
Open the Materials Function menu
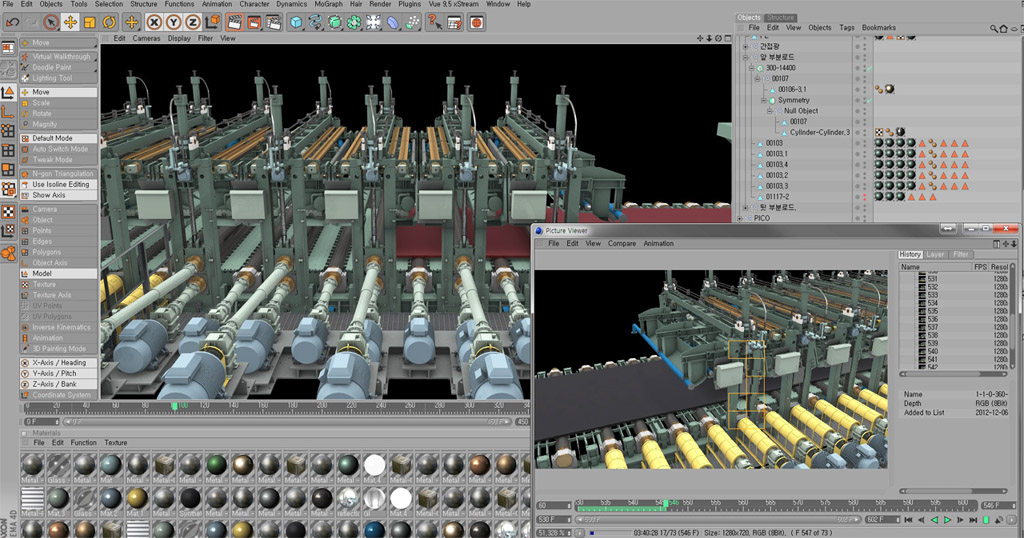coord(84,443)
